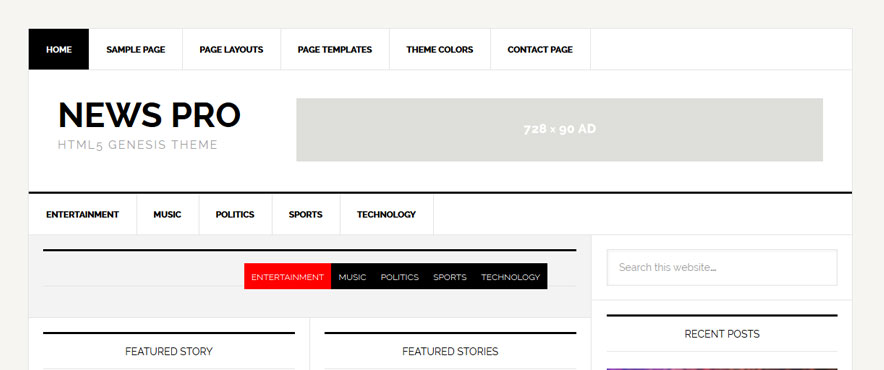Open Technology in the secondary navigation bar
This screenshot has height=370, width=884.
pos(386,214)
